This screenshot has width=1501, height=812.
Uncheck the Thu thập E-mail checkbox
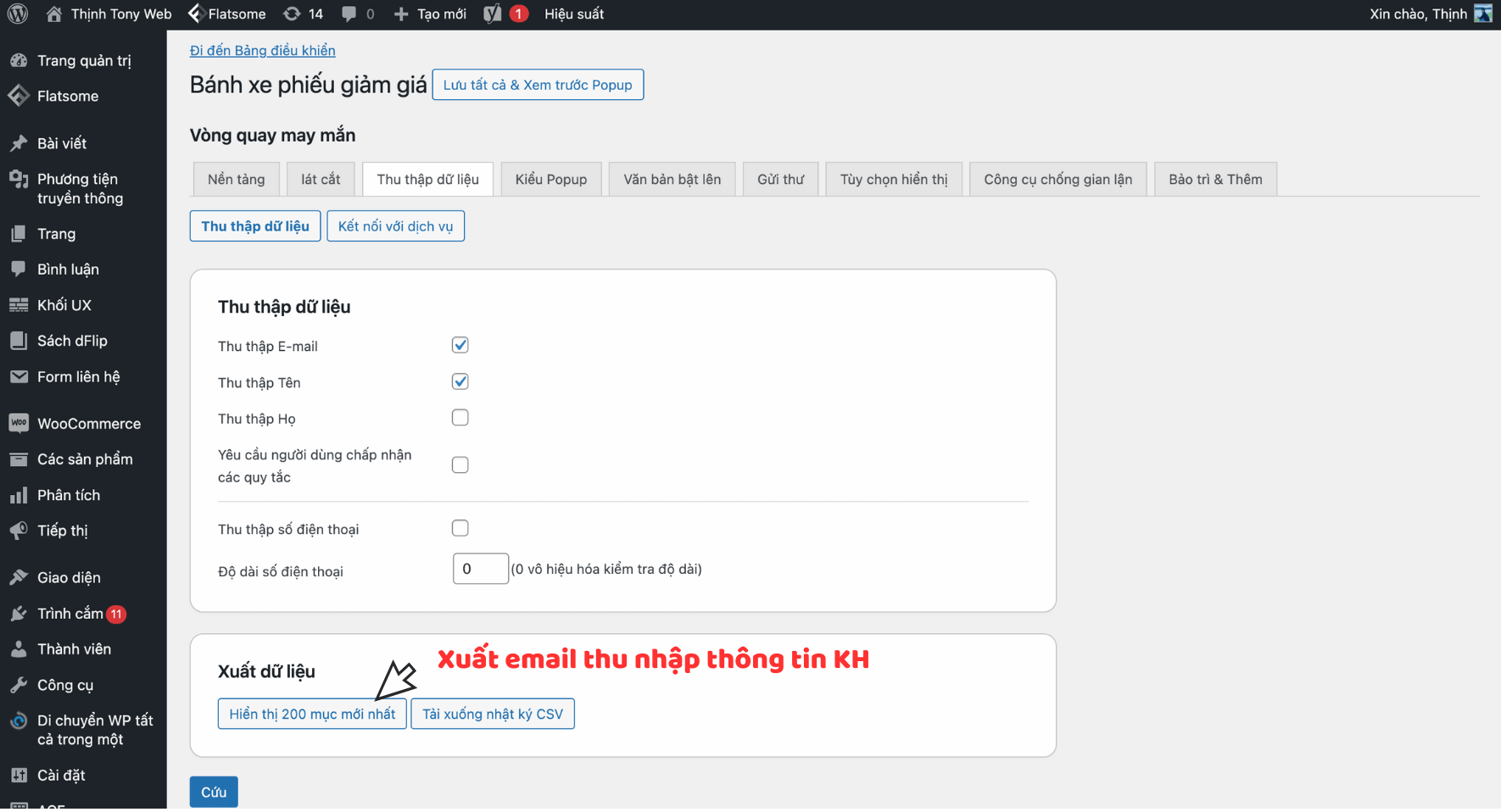tap(460, 346)
